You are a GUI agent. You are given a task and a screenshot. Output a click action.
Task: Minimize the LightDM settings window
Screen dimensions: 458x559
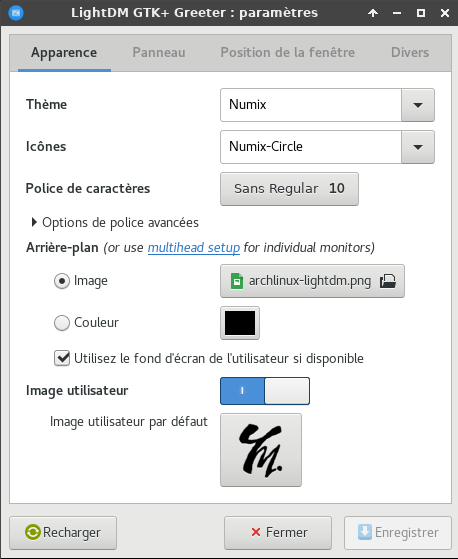397,13
